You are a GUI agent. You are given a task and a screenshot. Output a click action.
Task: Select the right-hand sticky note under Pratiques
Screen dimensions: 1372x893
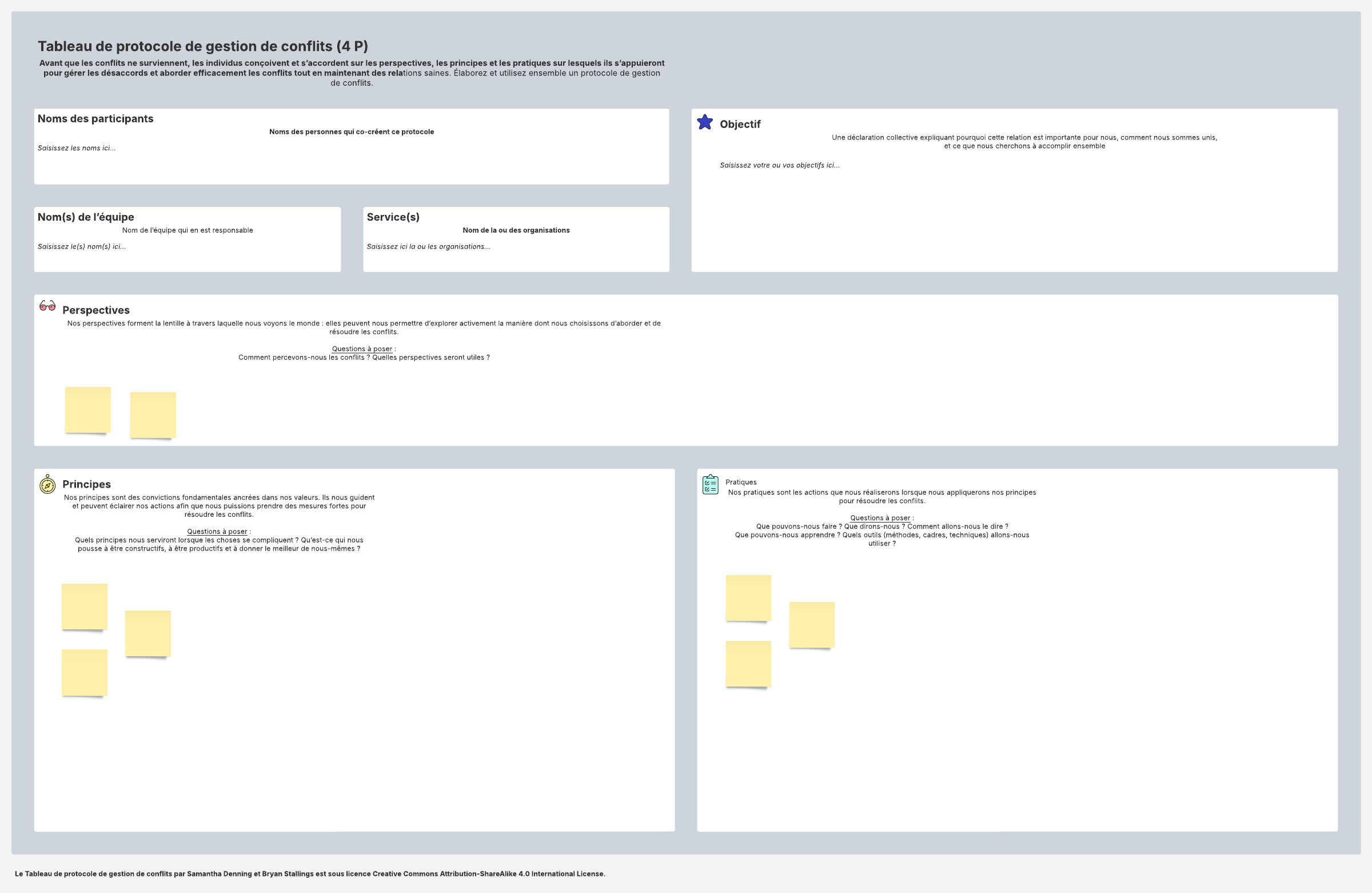click(812, 625)
